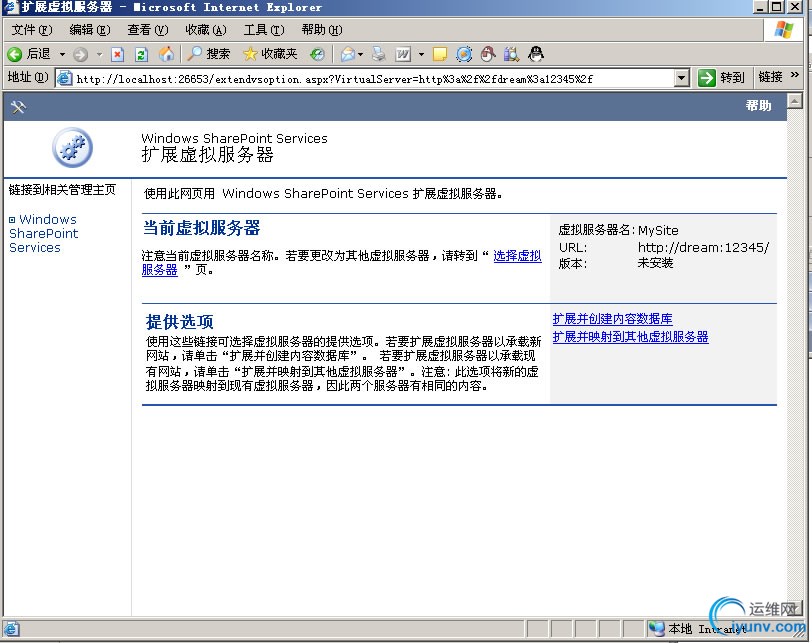Follow the 选择虚拟服务器 link
This screenshot has height=643, width=812.
[517, 256]
